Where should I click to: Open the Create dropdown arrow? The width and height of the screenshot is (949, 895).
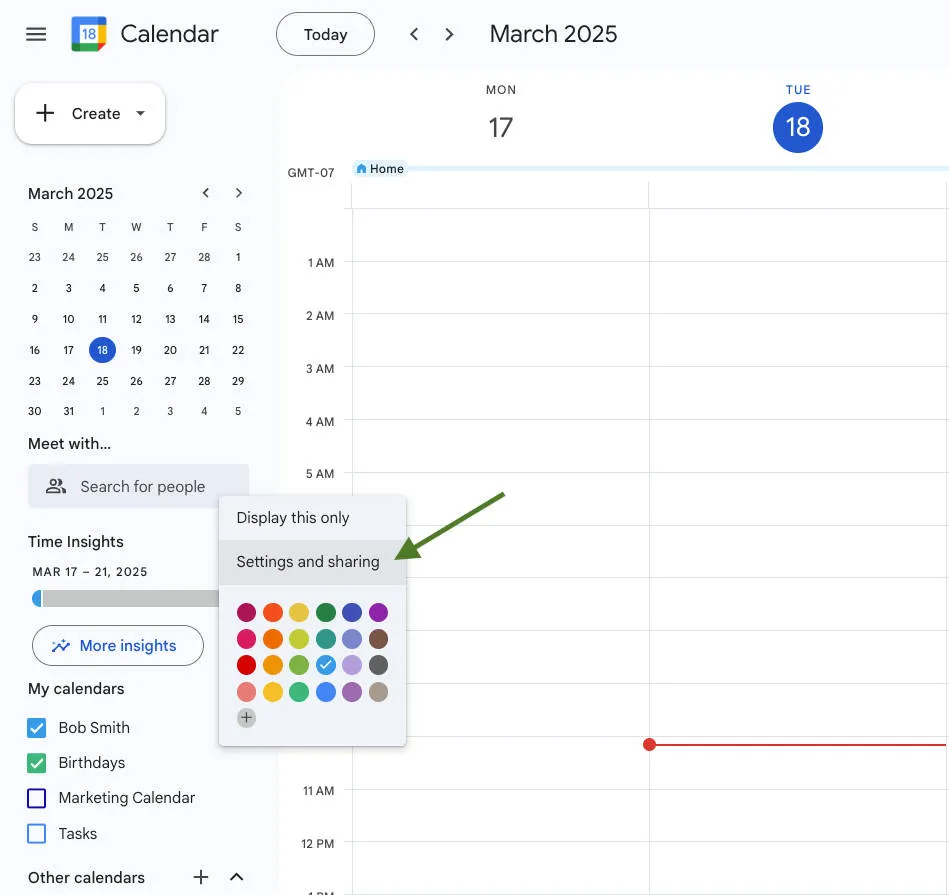pyautogui.click(x=140, y=113)
